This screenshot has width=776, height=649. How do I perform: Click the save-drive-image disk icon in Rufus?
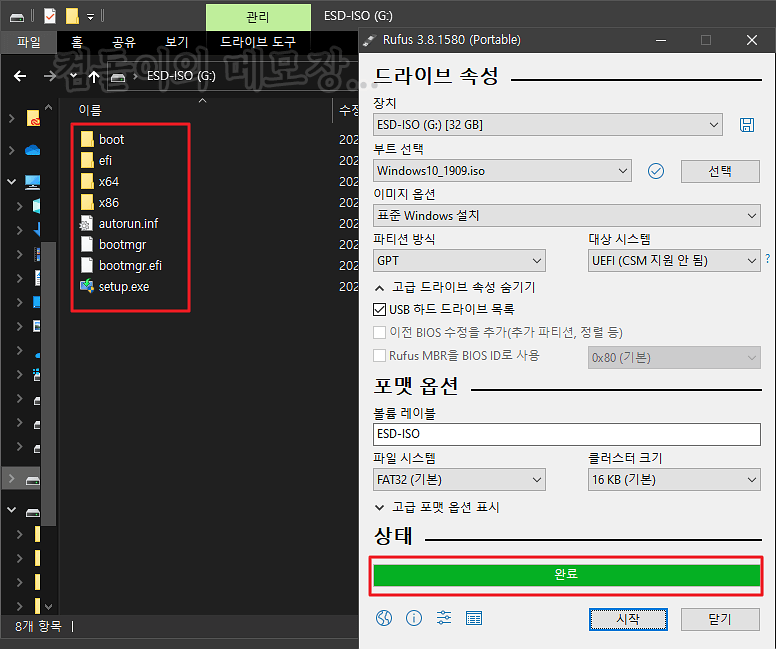(x=747, y=125)
